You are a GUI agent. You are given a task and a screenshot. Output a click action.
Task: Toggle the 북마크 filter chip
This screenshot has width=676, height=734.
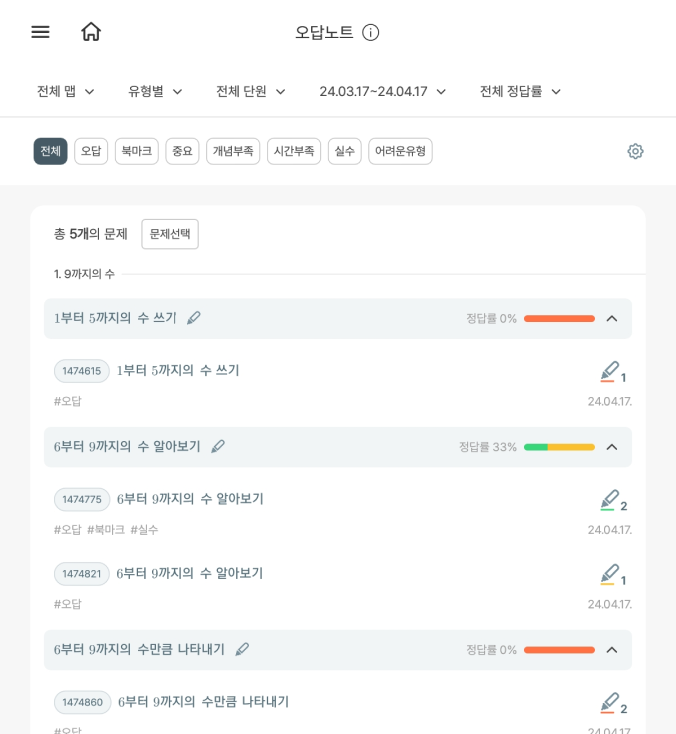pyautogui.click(x=137, y=151)
